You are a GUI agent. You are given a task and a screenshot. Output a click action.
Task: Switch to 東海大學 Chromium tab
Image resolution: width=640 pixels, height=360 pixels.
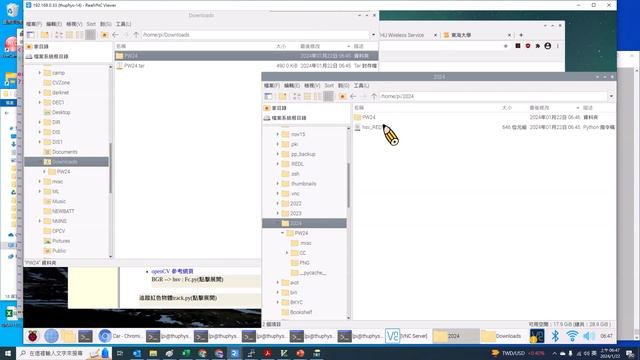[x=477, y=35]
